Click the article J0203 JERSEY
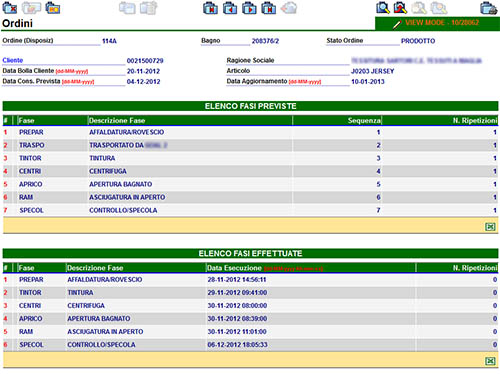 click(x=373, y=71)
